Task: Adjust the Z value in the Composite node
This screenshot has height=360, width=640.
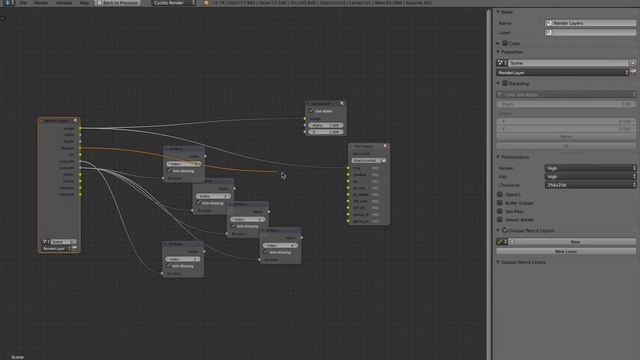Action: tap(326, 132)
